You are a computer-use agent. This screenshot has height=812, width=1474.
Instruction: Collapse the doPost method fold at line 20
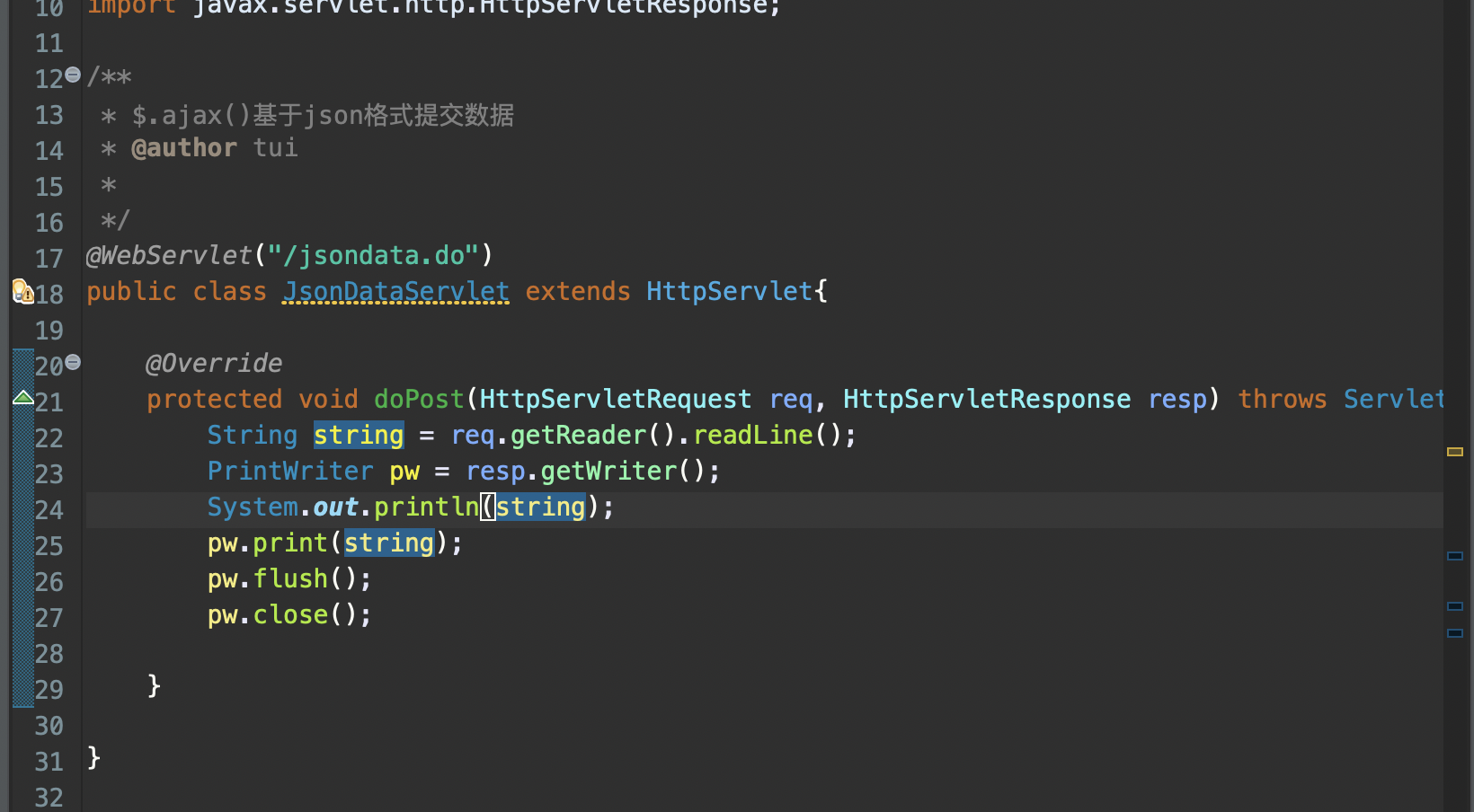tap(73, 362)
